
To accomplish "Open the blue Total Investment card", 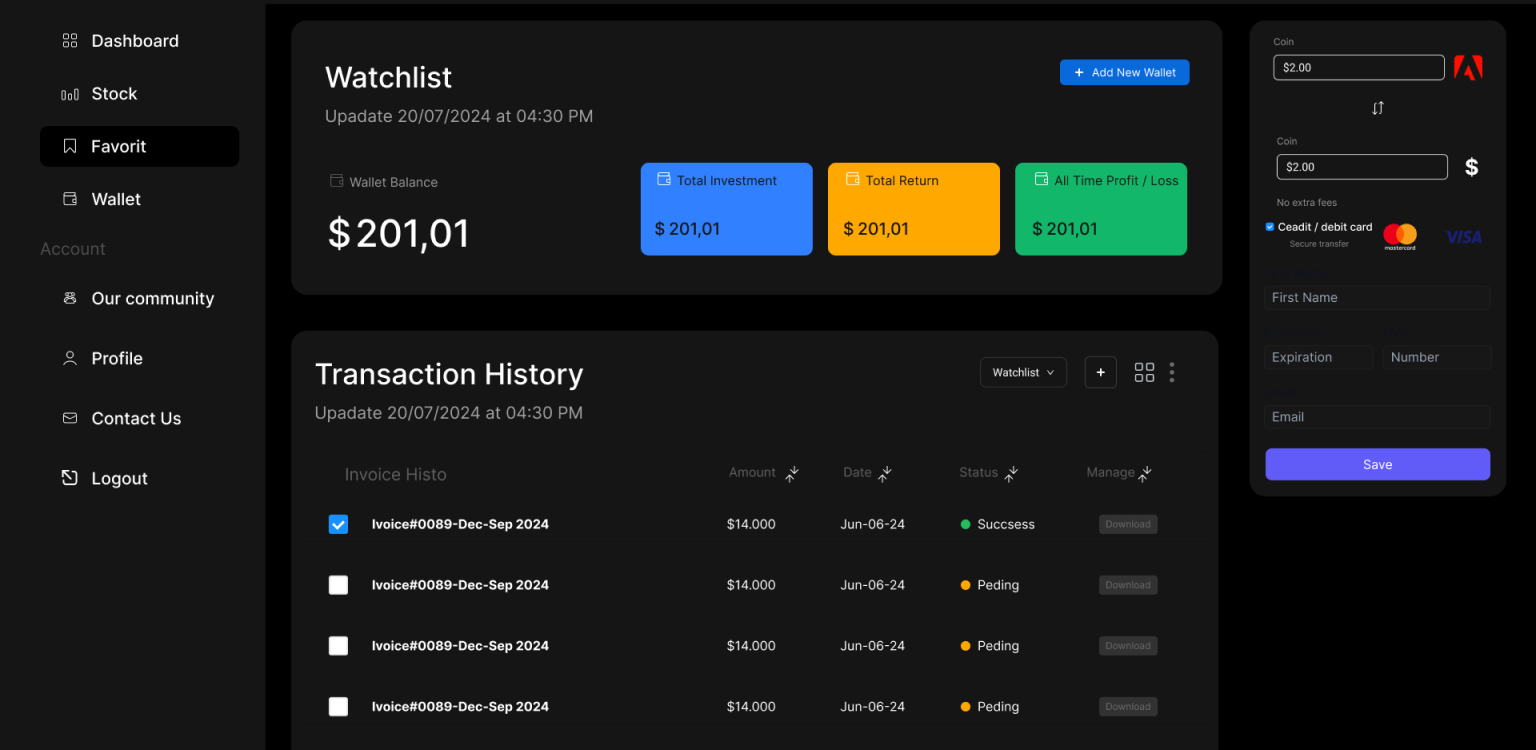I will (x=727, y=209).
